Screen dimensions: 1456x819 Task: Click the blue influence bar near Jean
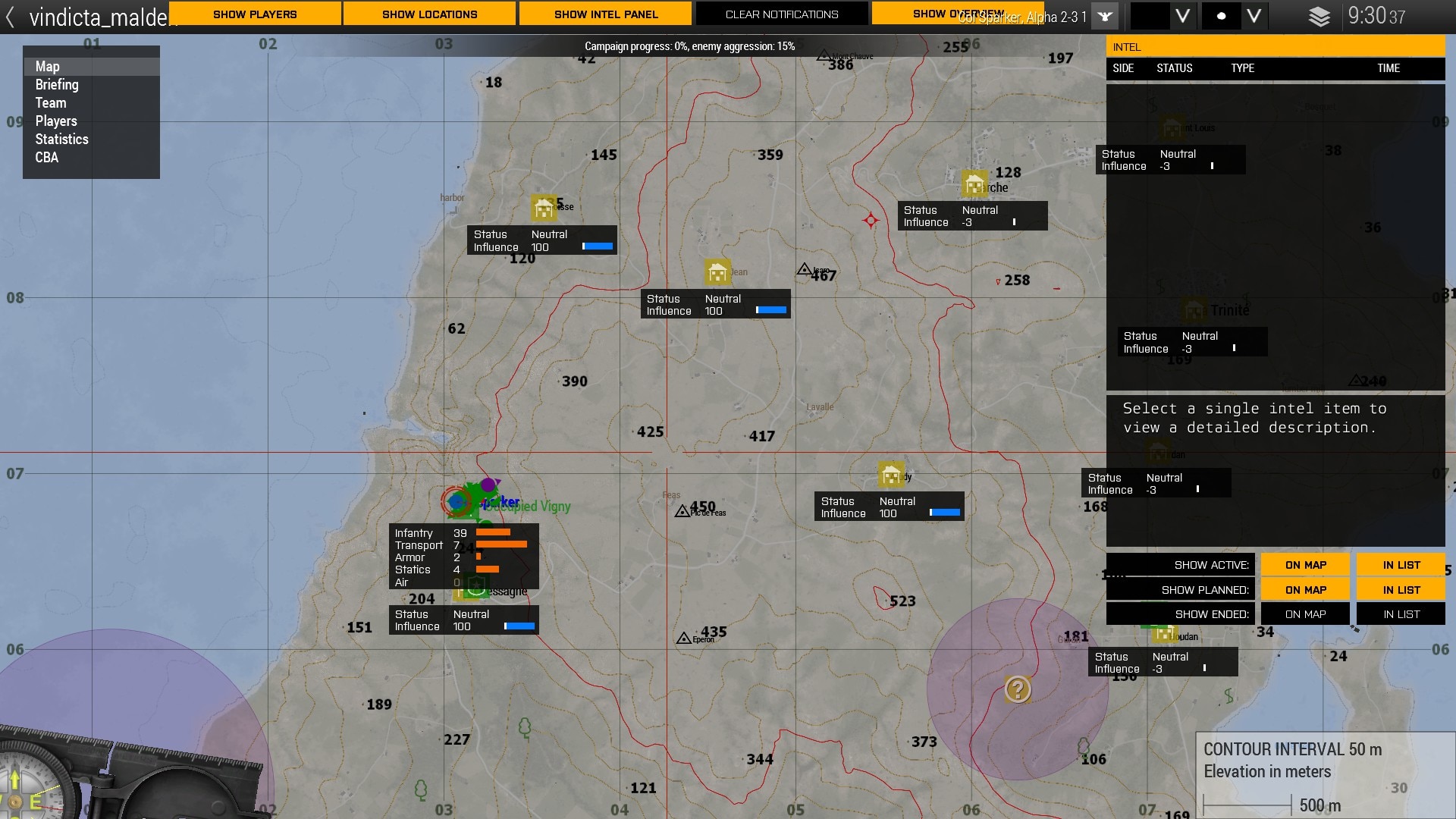[x=771, y=310]
